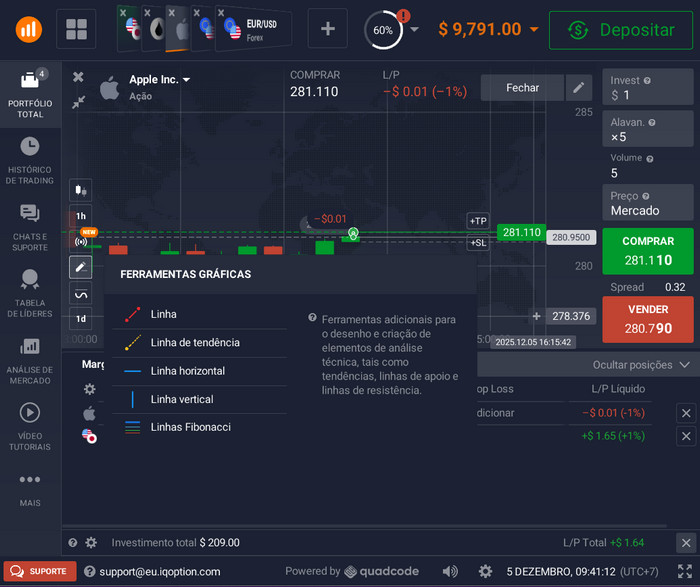
Task: Open the 1h candle interval selector
Action: 81,216
